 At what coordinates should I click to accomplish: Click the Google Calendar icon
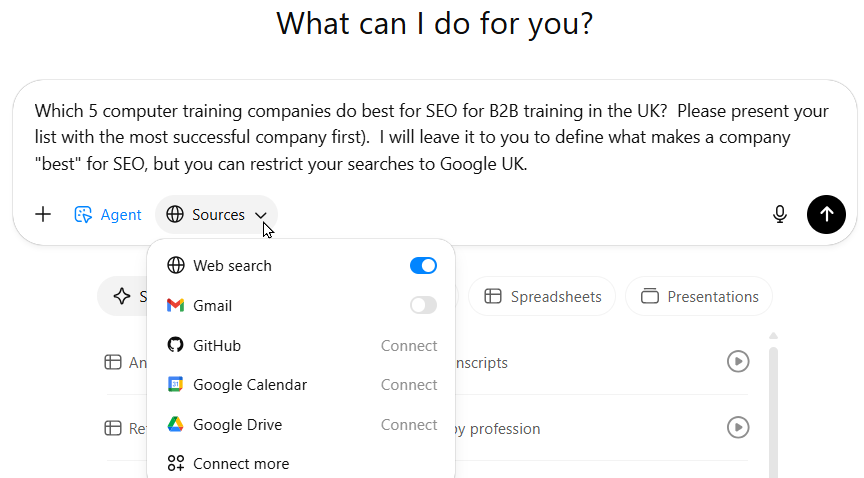click(176, 385)
